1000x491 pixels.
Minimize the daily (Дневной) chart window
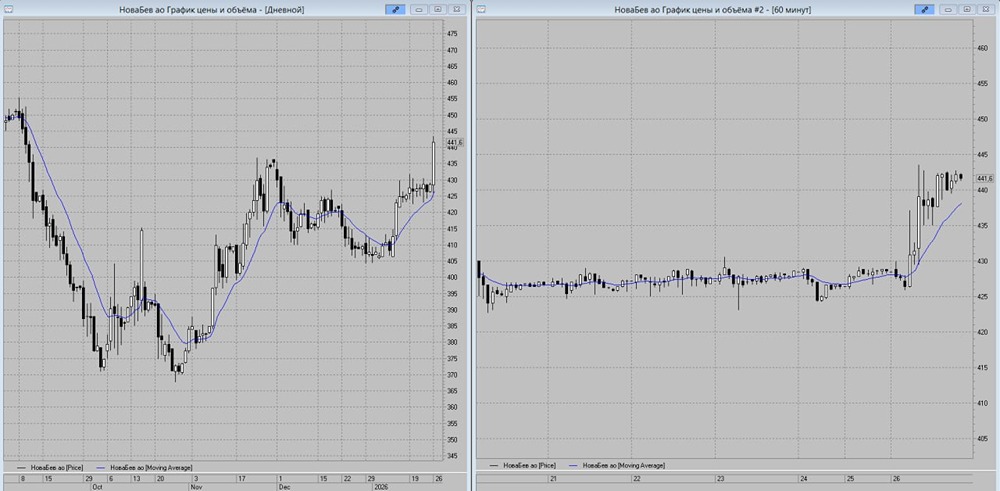419,10
